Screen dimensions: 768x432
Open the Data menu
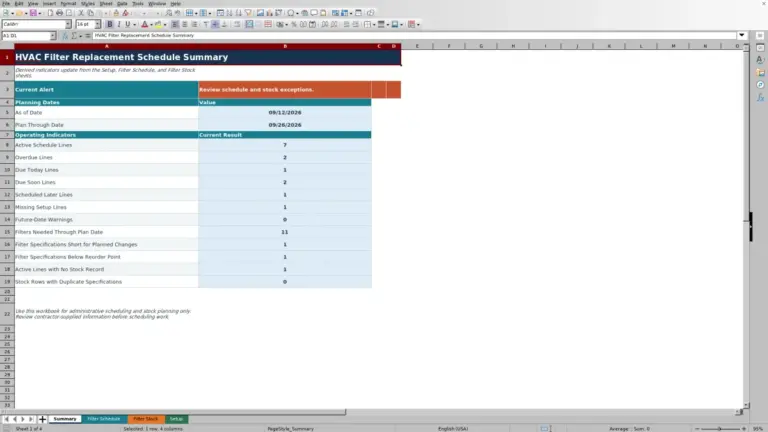tap(122, 3)
